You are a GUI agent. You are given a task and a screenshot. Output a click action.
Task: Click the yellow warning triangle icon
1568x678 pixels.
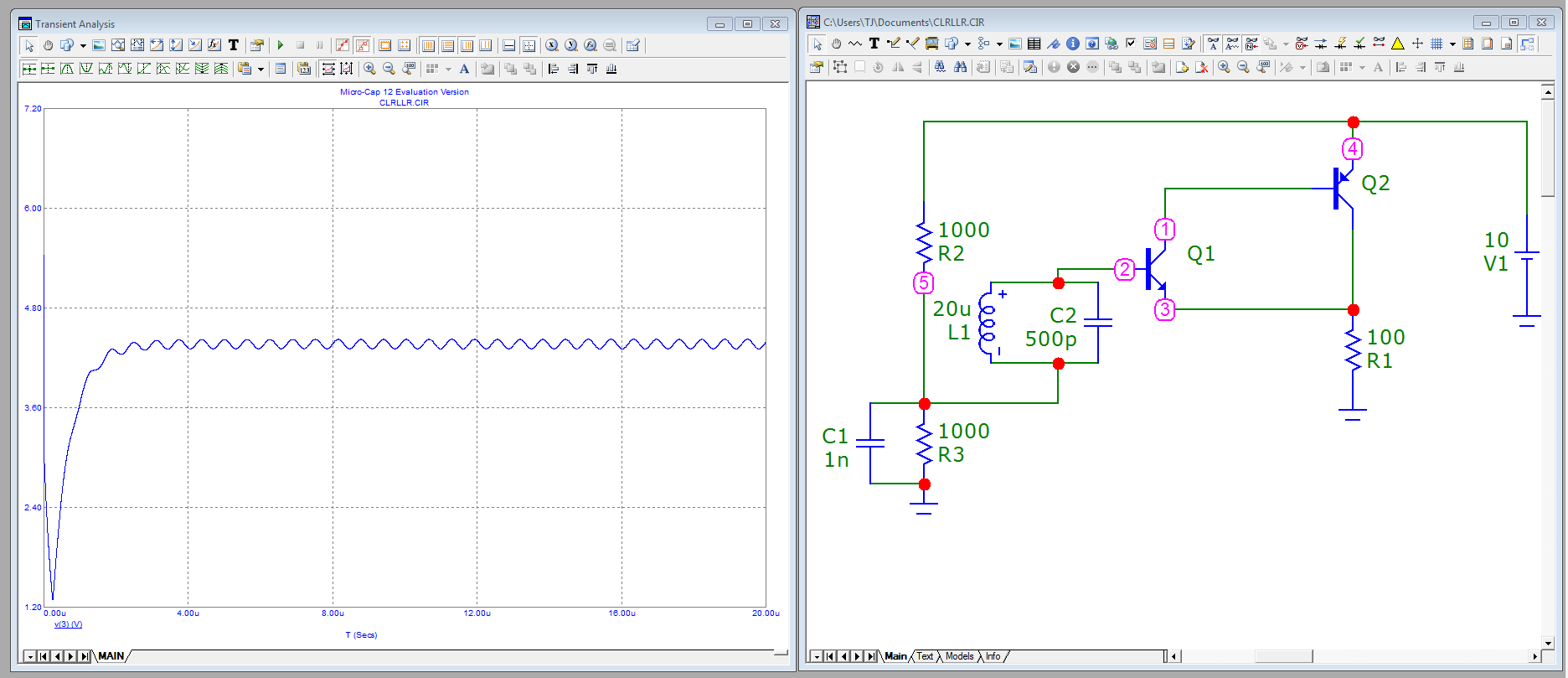(x=1398, y=44)
